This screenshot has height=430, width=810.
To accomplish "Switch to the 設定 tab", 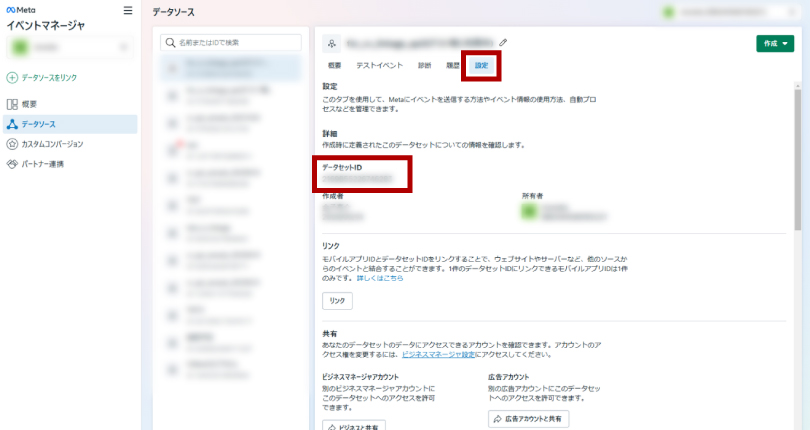I will 481,66.
